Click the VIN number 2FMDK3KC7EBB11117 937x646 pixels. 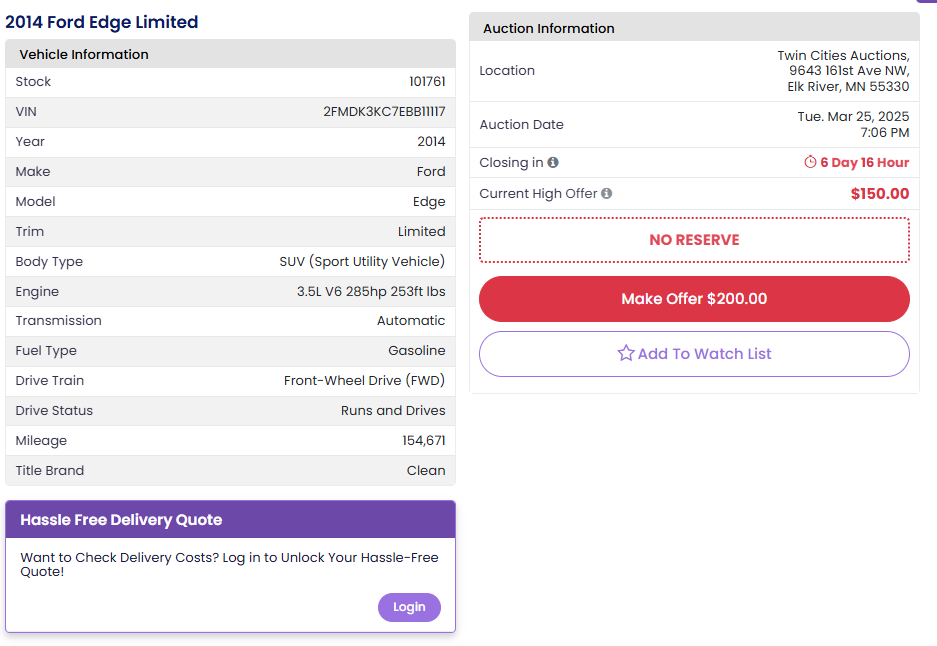point(384,112)
